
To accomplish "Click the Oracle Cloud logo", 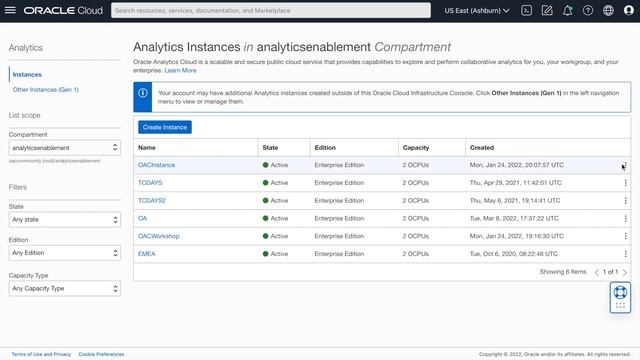I will pyautogui.click(x=63, y=11).
